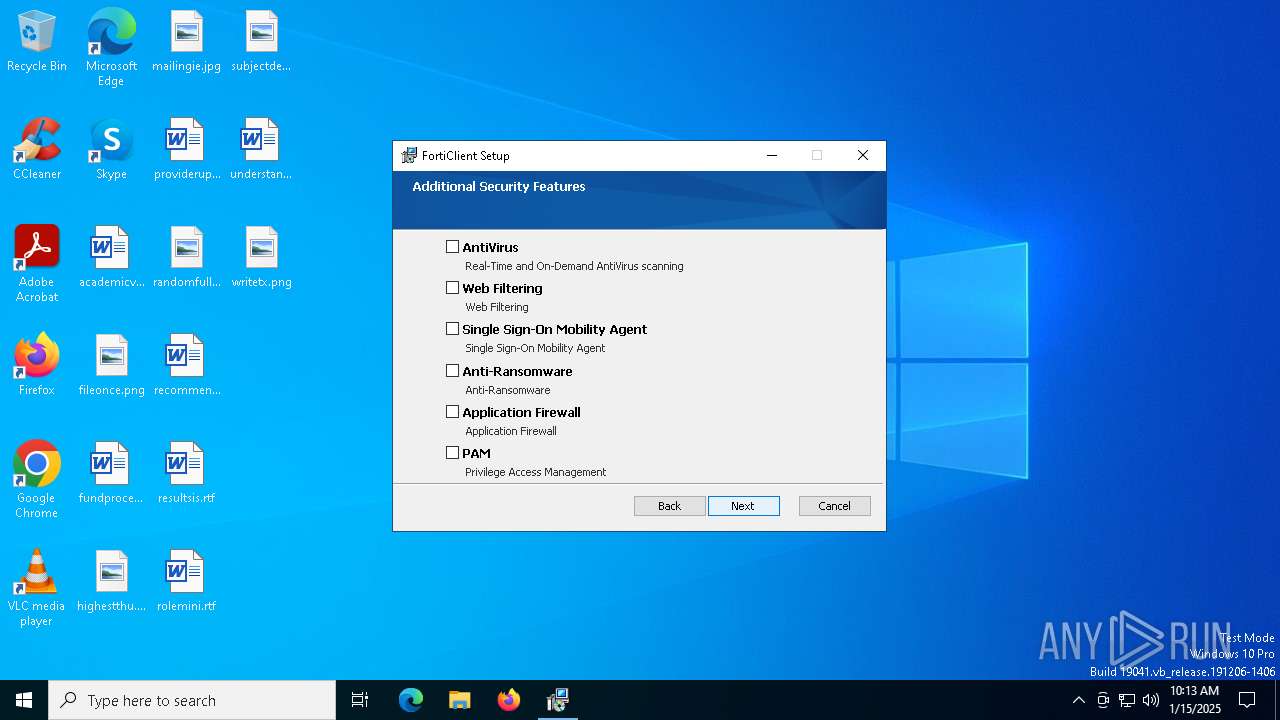Viewport: 1280px width, 720px height.
Task: Close the FortiClient Setup window
Action: coord(862,155)
